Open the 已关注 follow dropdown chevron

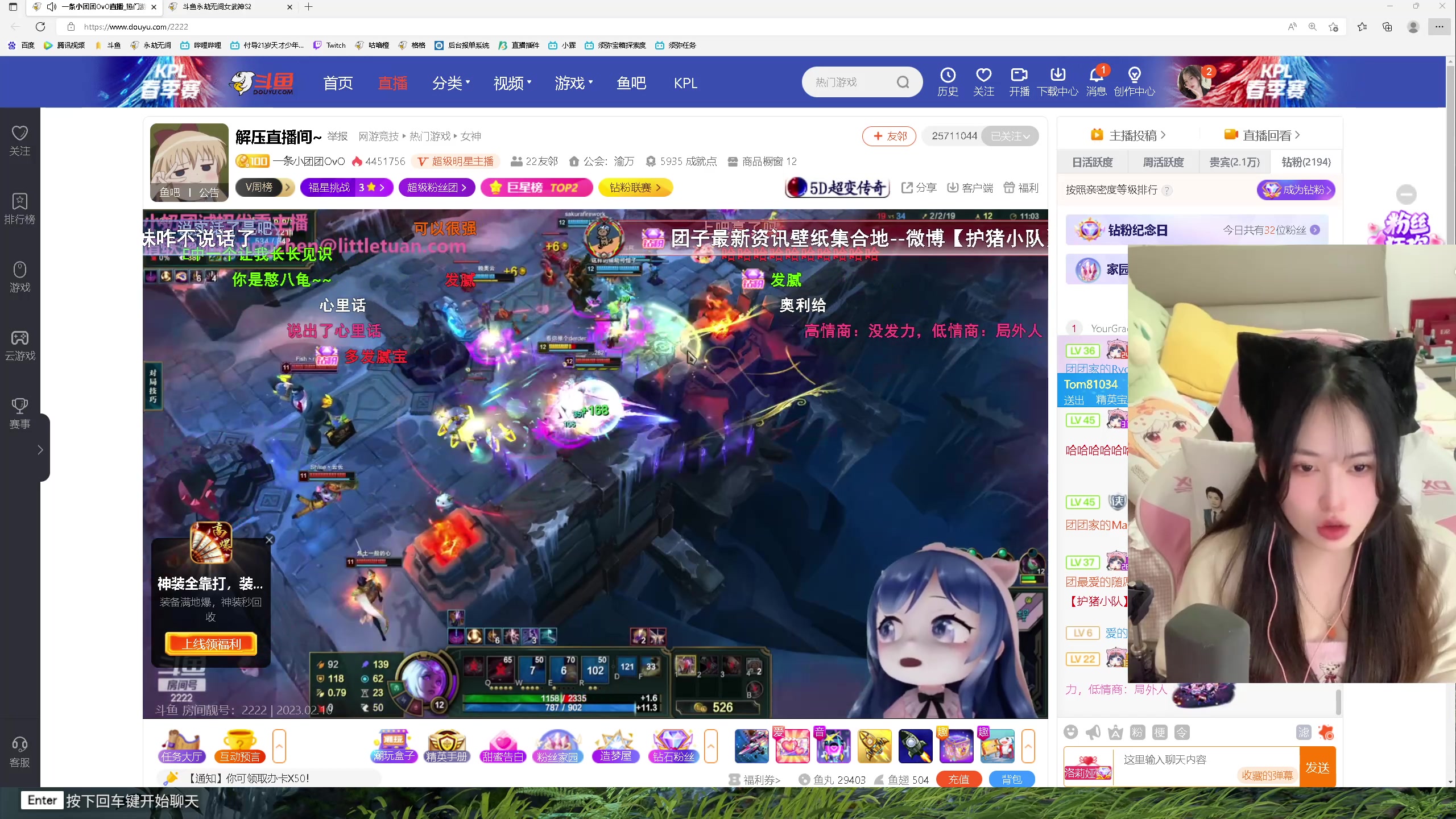(1027, 136)
